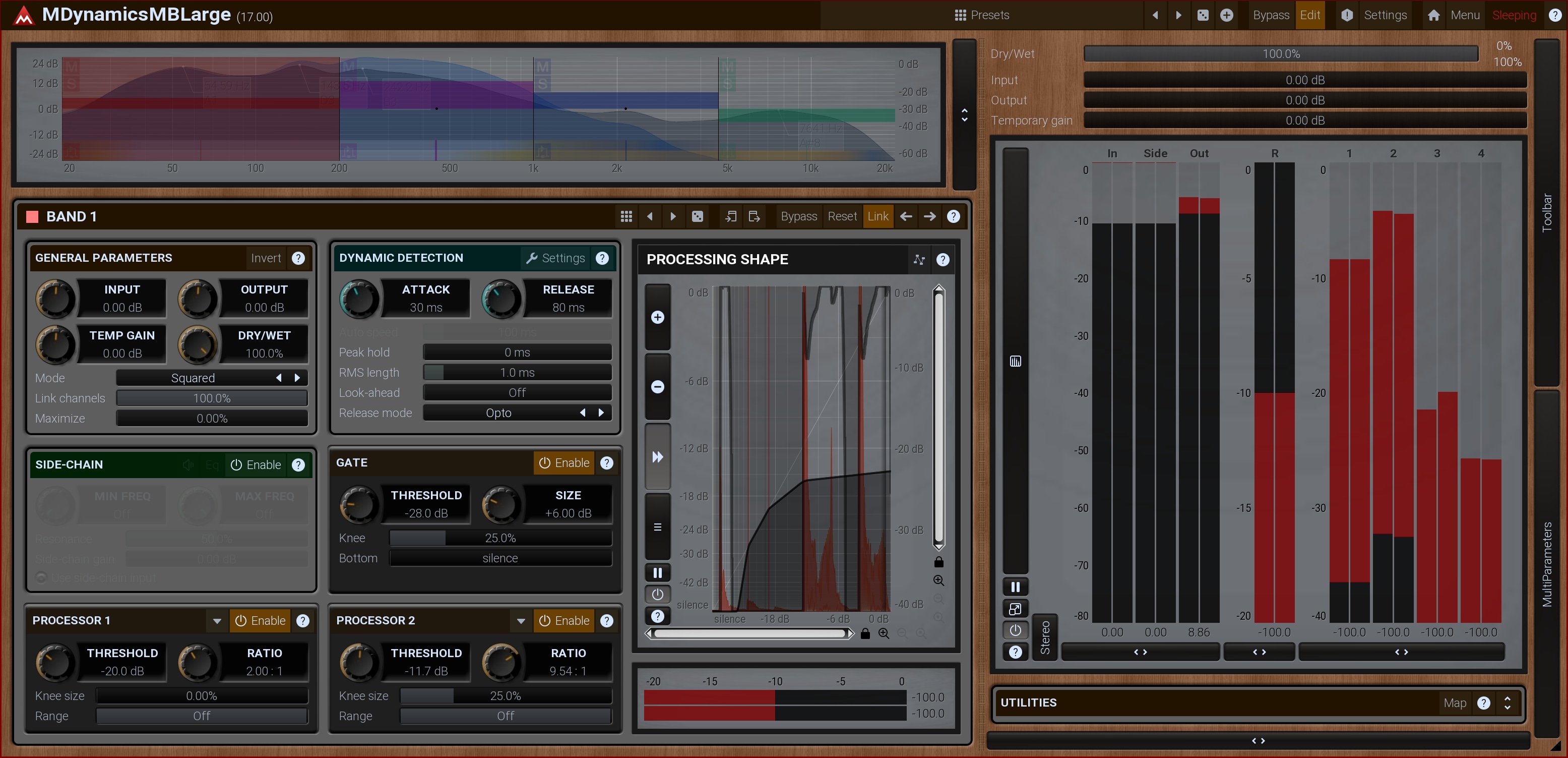1568x758 pixels.
Task: Select next Release mode with right arrow
Action: point(601,413)
